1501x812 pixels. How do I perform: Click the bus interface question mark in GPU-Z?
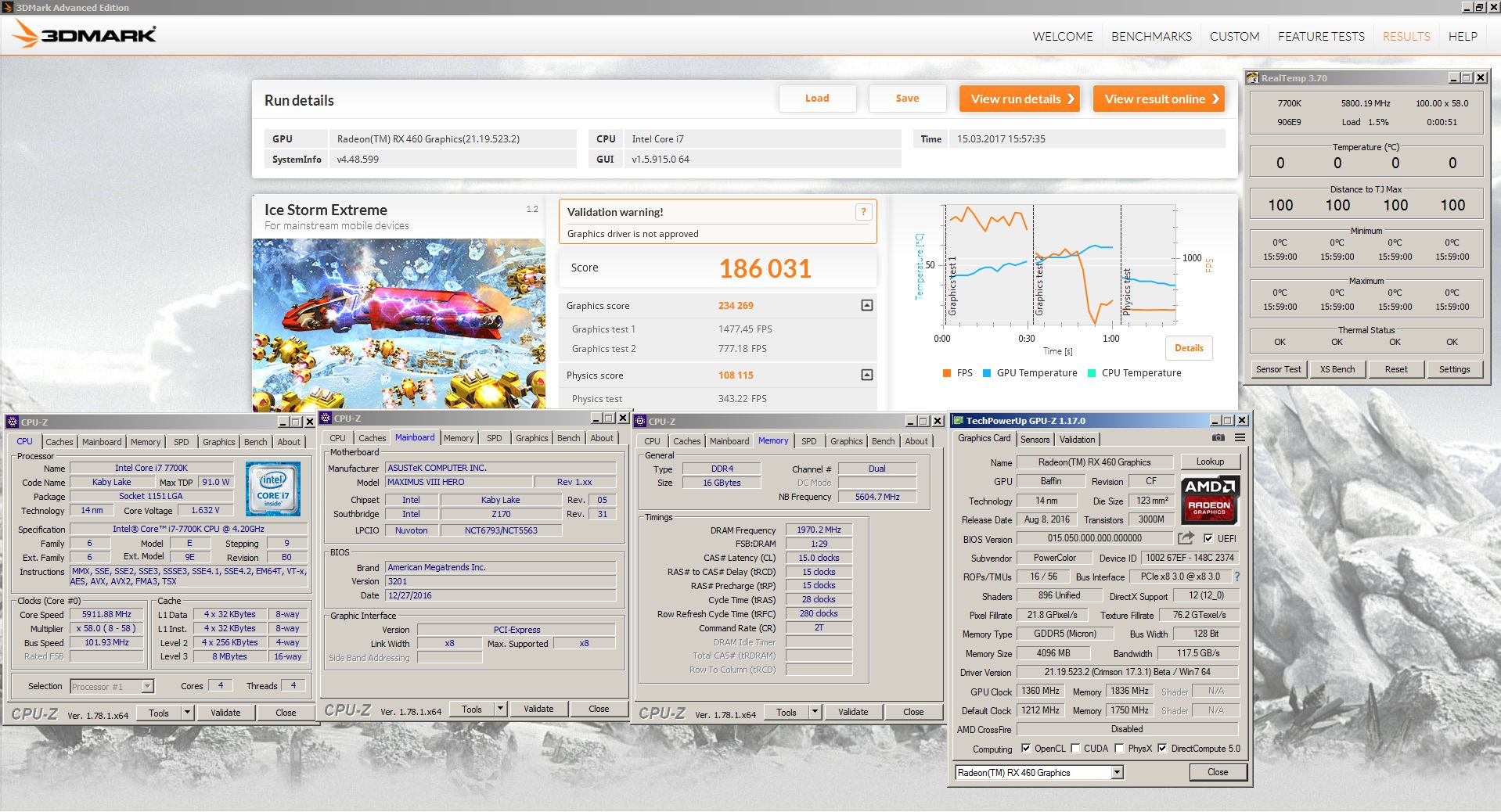pyautogui.click(x=1237, y=577)
